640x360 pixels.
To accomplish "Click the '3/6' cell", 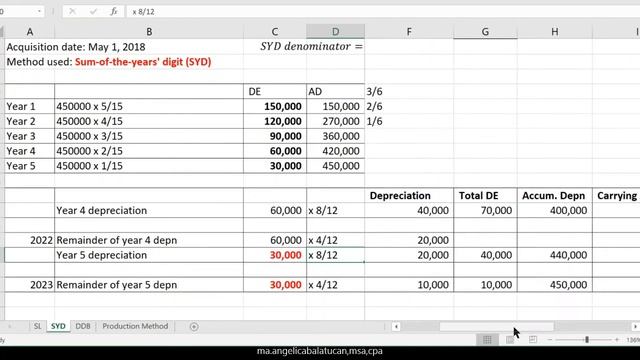I will click(x=409, y=91).
